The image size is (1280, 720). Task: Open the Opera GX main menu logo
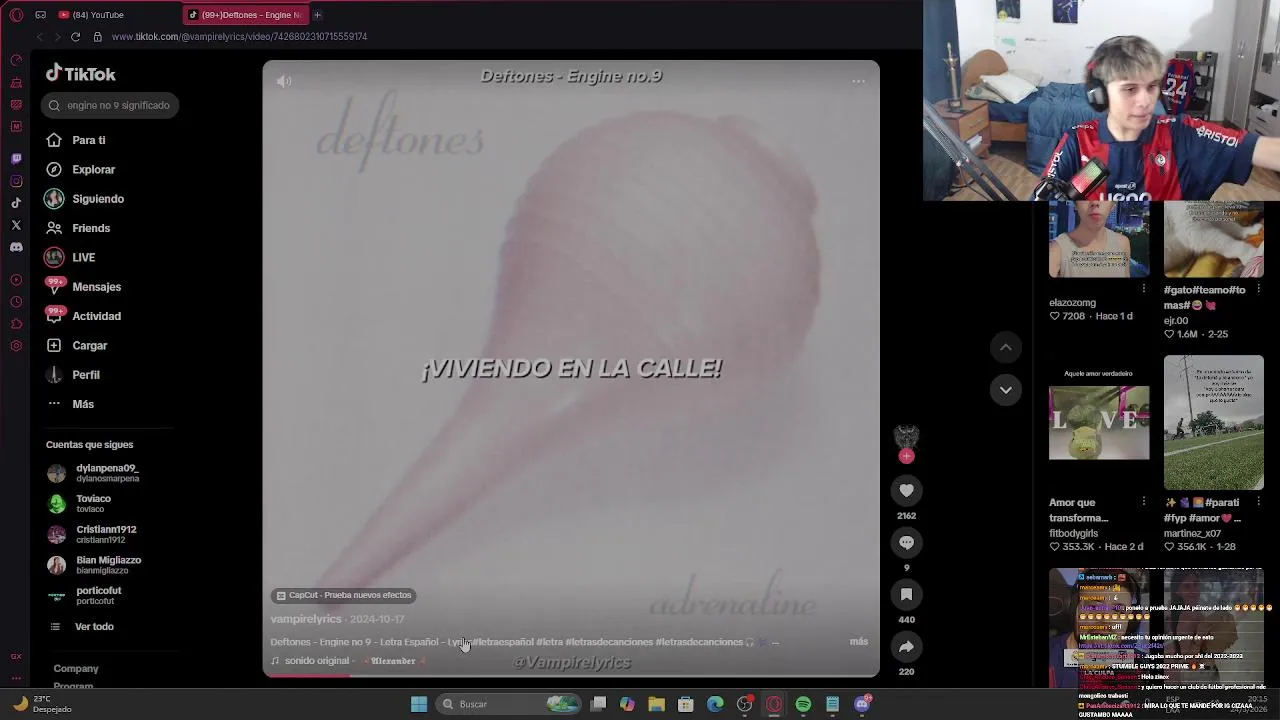16,15
